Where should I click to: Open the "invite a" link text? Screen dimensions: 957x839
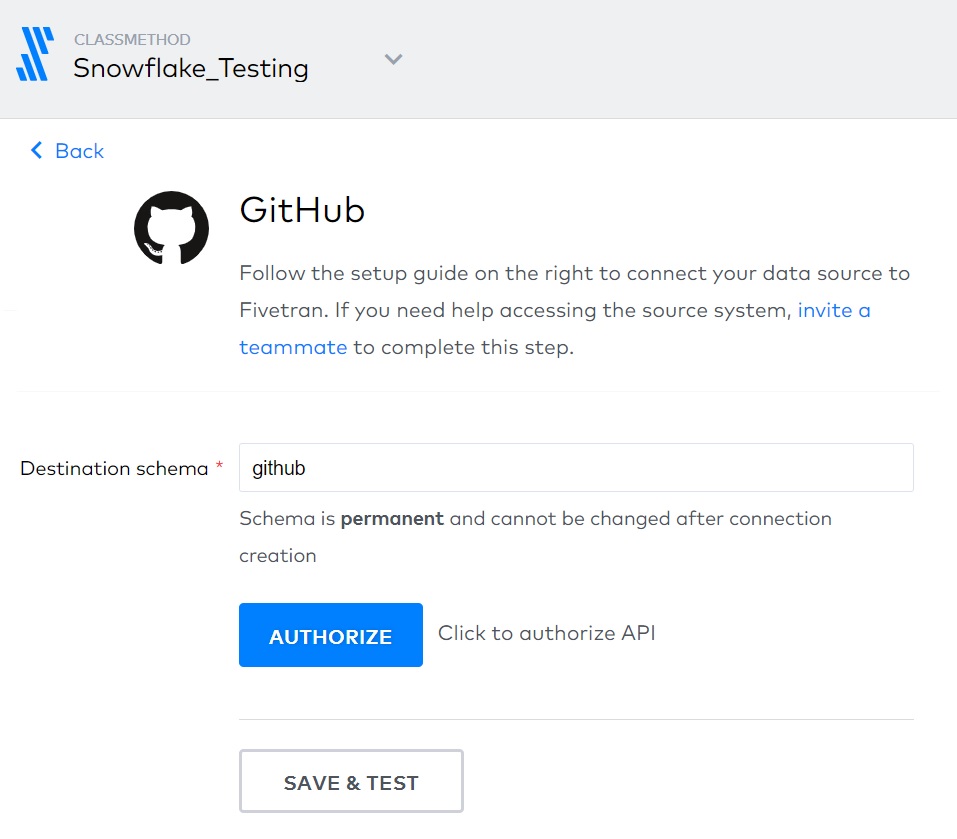[x=834, y=310]
